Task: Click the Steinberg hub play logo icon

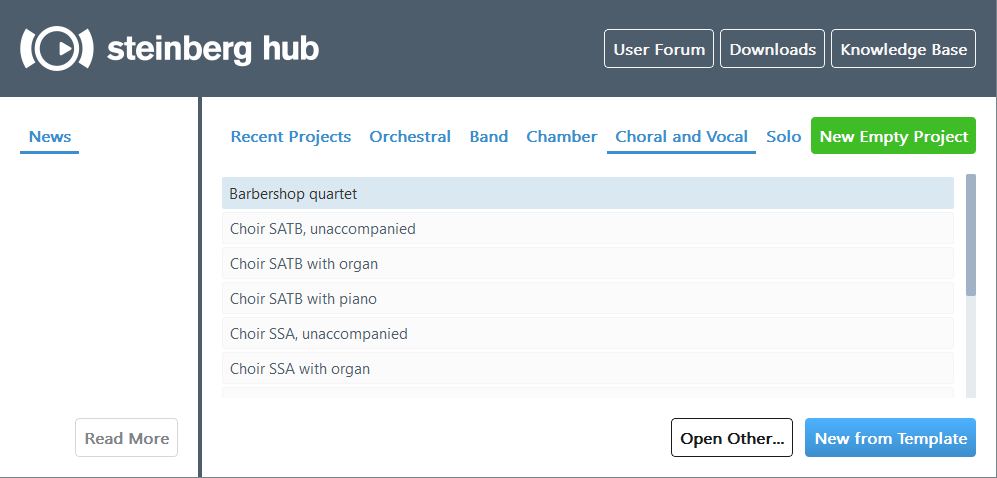Action: 57,48
